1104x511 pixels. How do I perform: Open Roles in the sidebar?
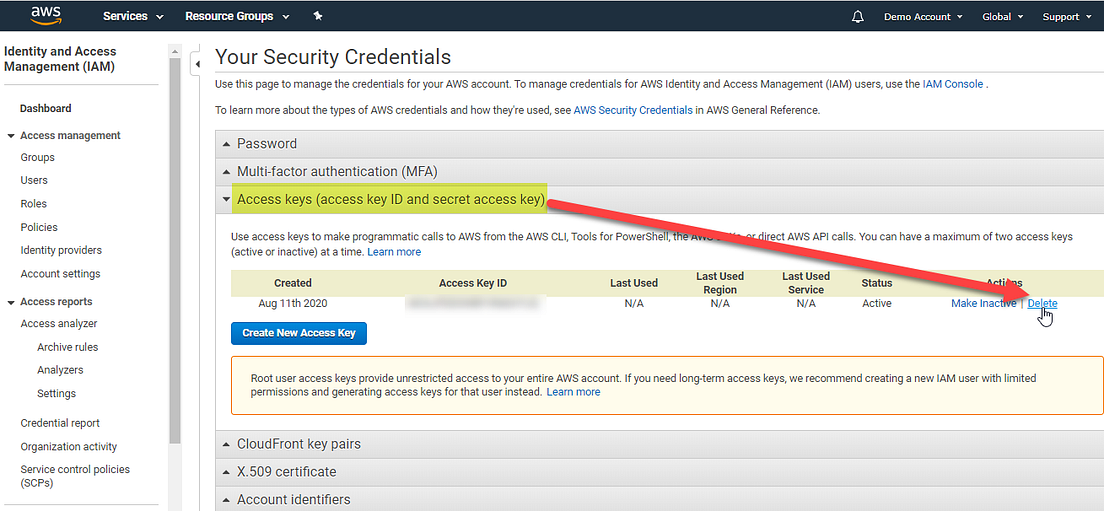coord(33,203)
